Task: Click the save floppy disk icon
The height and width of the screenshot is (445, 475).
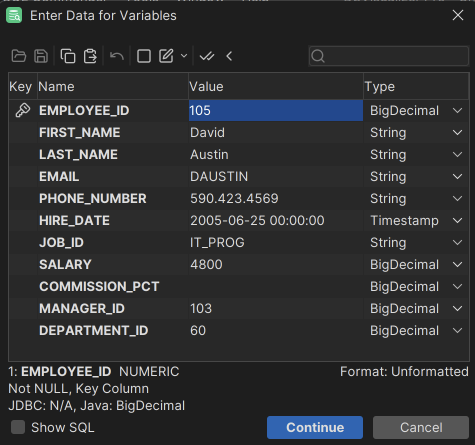Action: [x=41, y=56]
